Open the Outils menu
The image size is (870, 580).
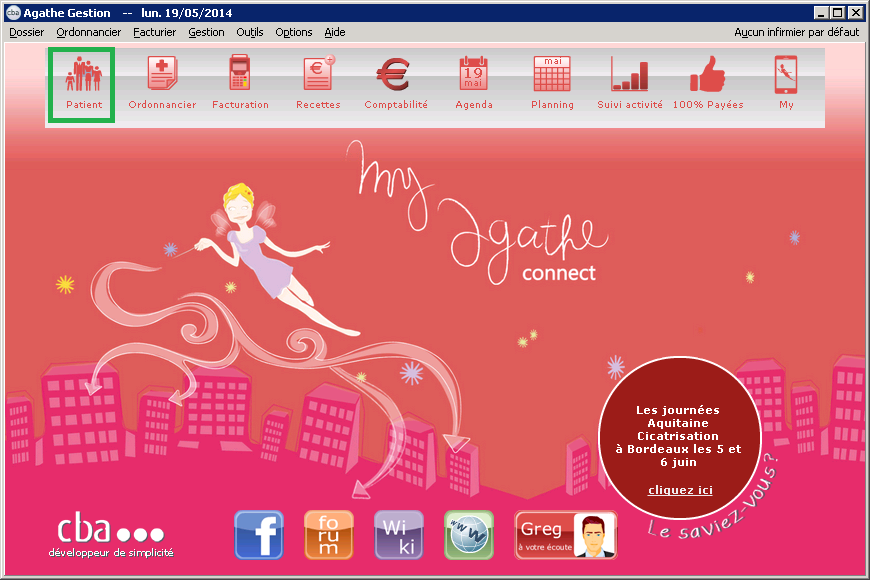(250, 32)
